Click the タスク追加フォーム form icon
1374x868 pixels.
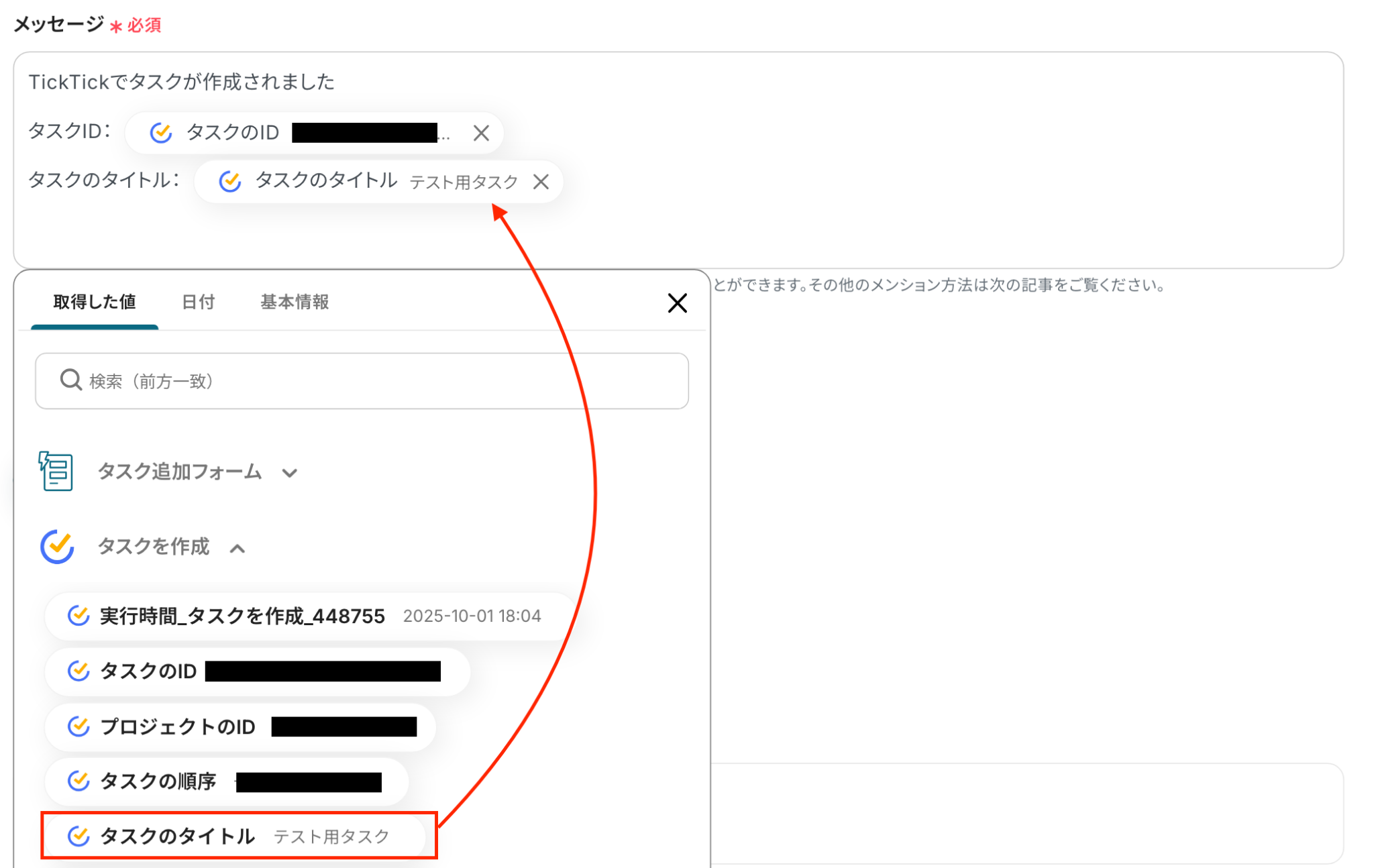56,472
